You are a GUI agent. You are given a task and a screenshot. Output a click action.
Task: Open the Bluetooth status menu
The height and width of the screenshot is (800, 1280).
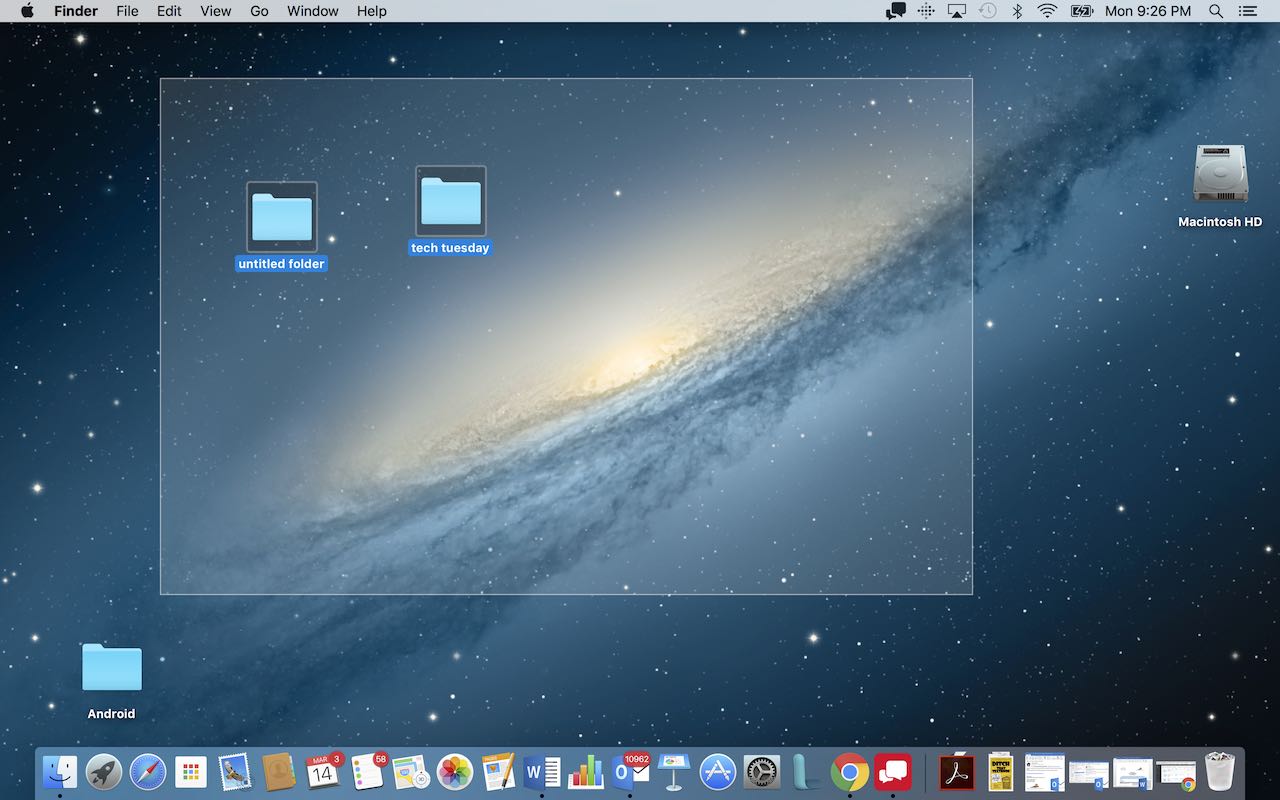tap(1017, 11)
